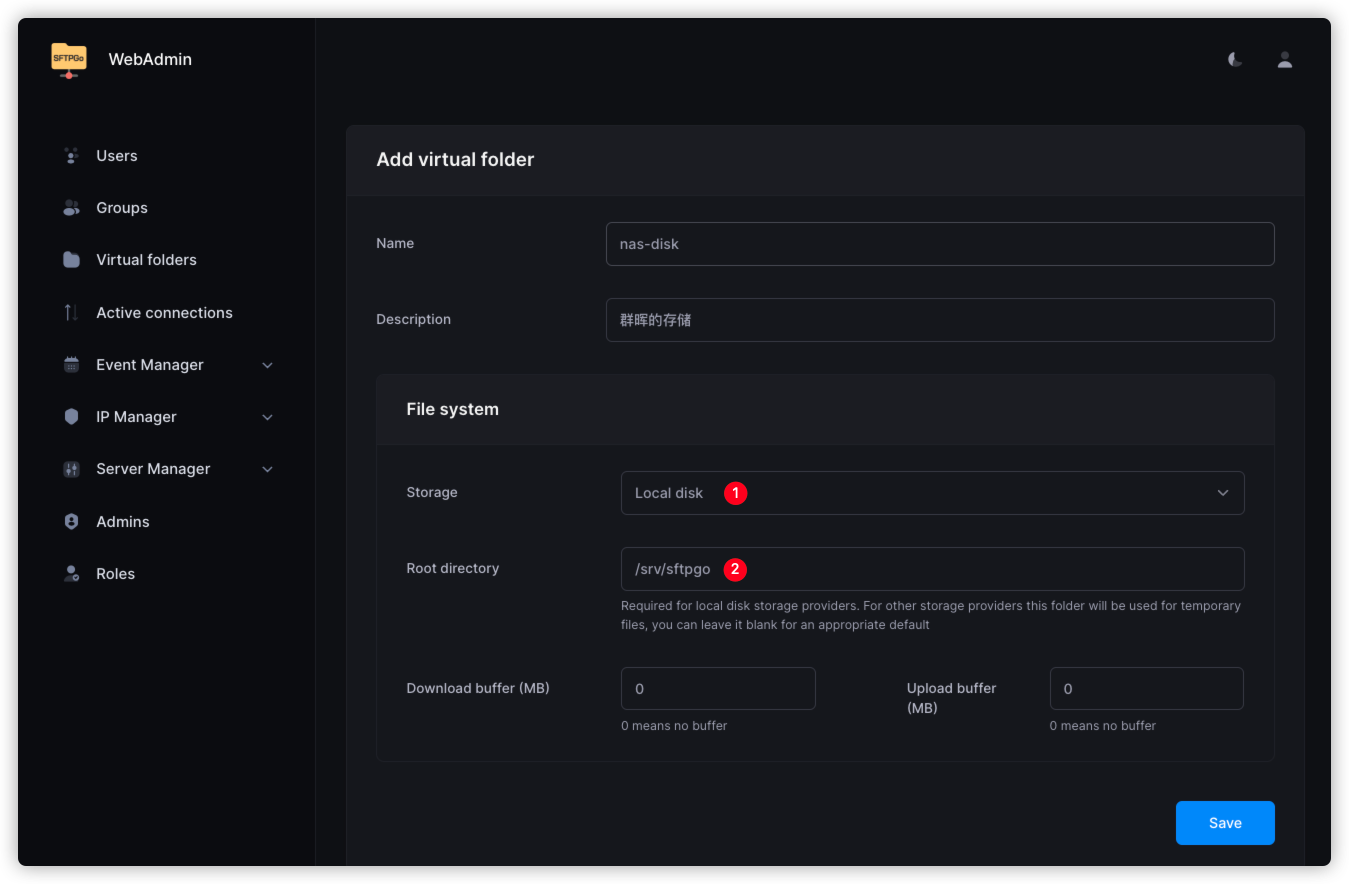Click the Groups sidebar icon
Image resolution: width=1349 pixels, height=884 pixels.
pyautogui.click(x=71, y=208)
